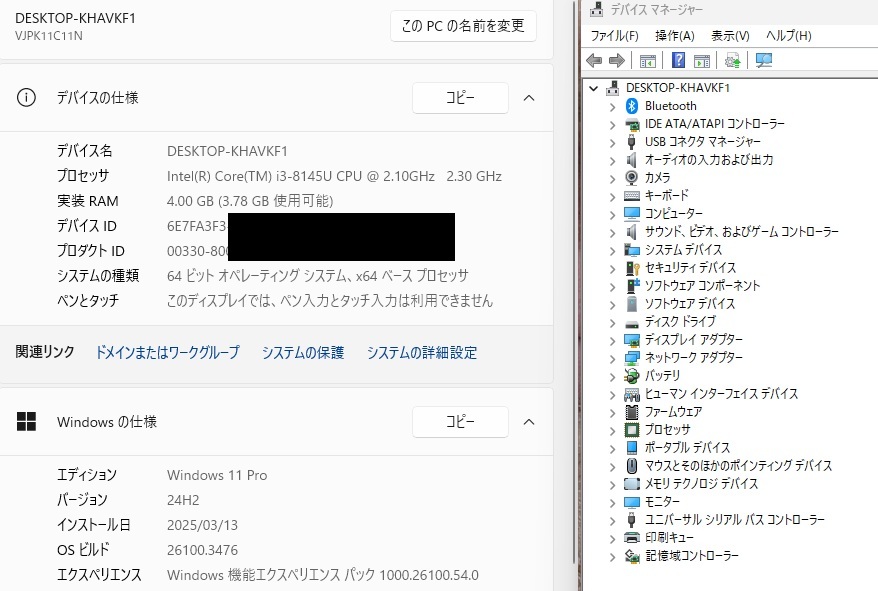Click the battery icon next to バッテリ
The width and height of the screenshot is (878, 591).
[x=632, y=375]
